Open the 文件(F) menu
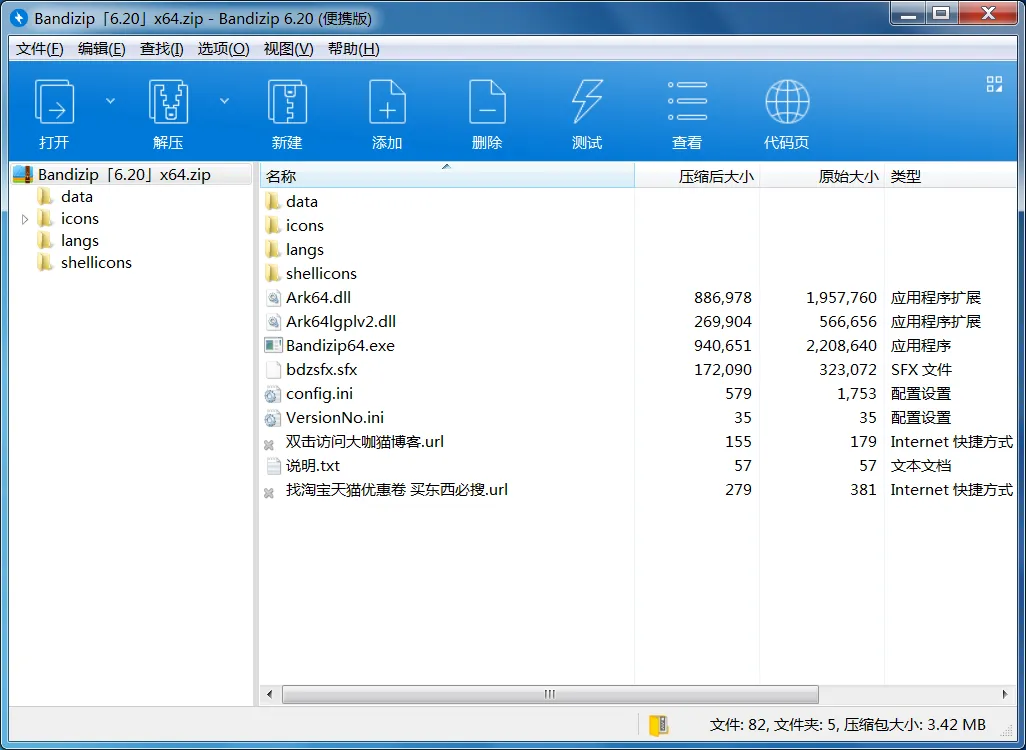 (39, 49)
